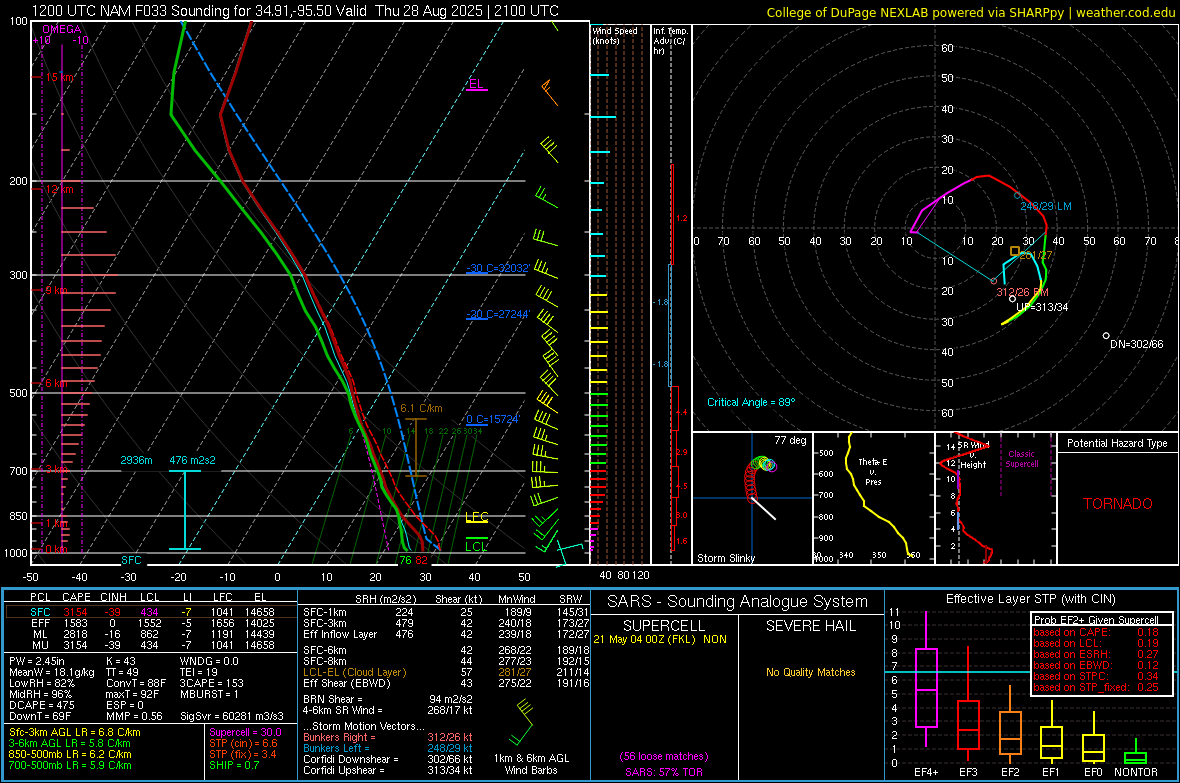Click 'Critical Angle = 89°' text
Image resolution: width=1180 pixels, height=783 pixels.
(x=750, y=402)
